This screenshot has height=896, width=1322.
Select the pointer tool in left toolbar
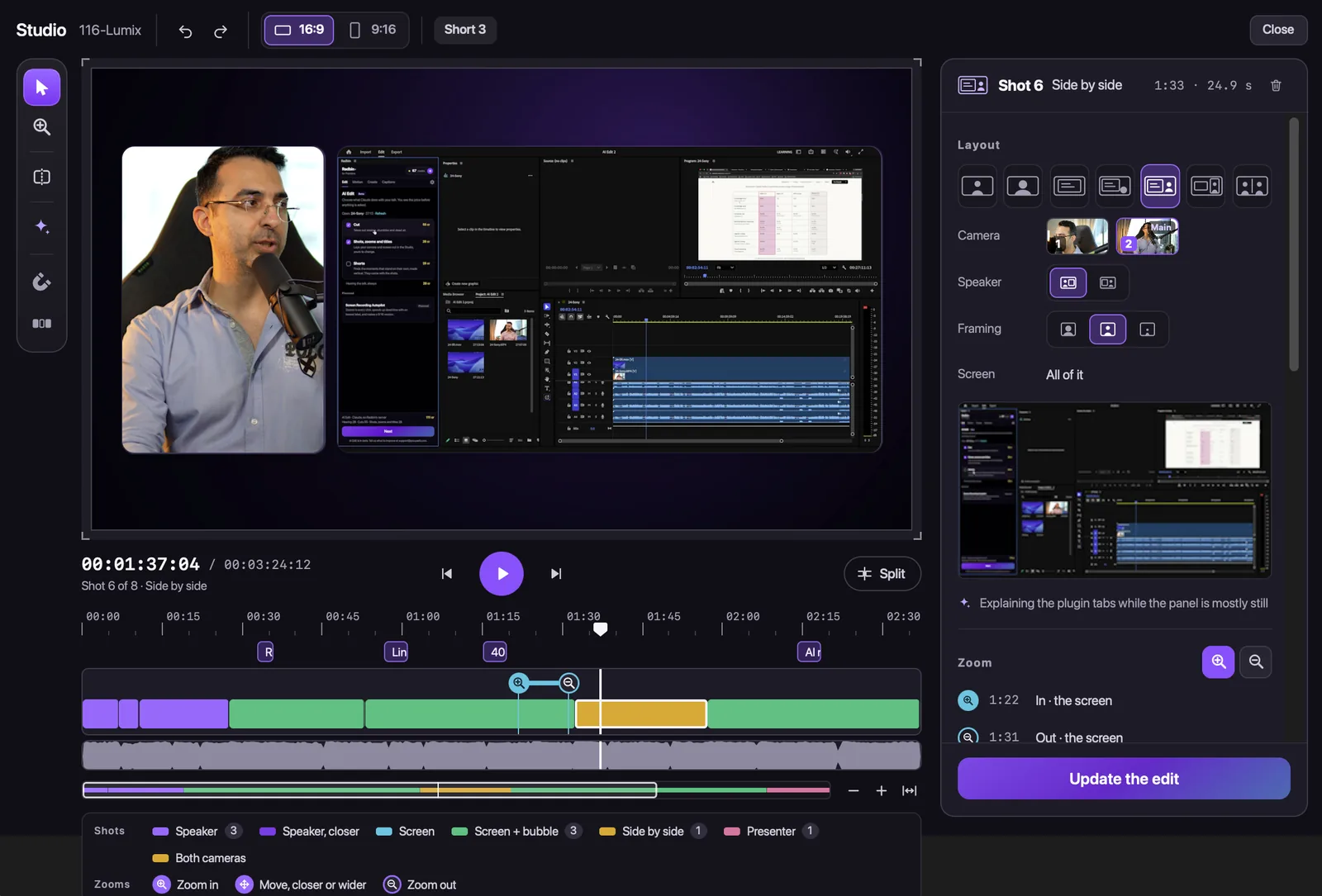[41, 88]
